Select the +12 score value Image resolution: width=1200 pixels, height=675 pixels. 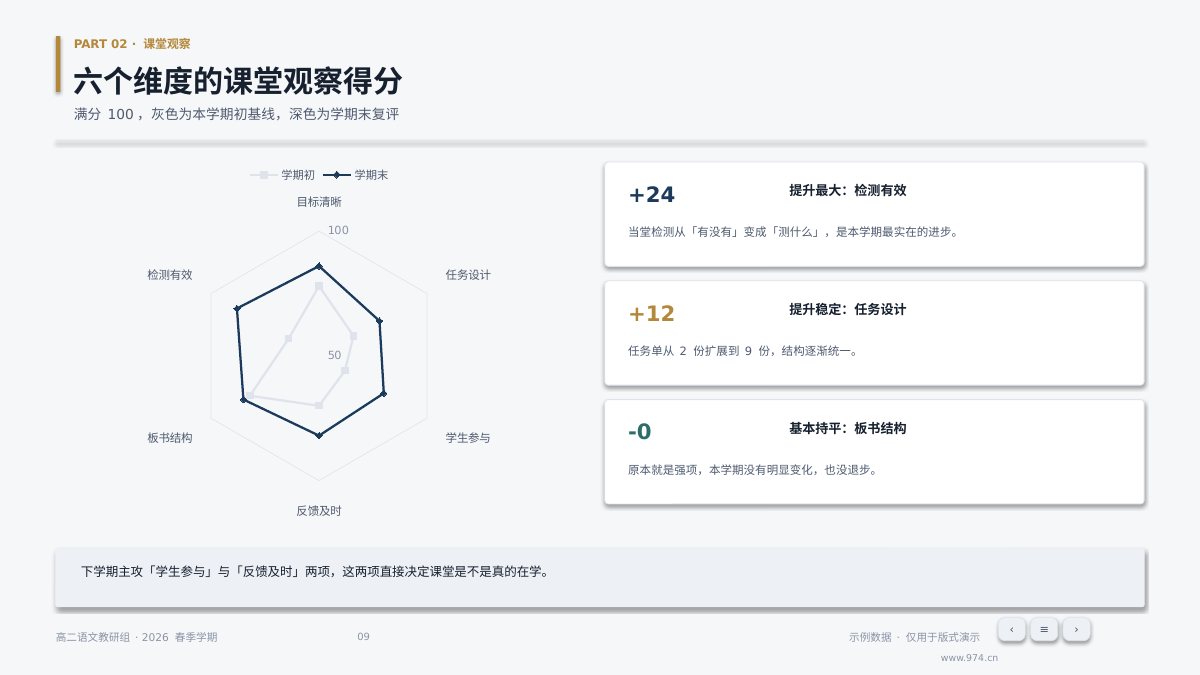[x=652, y=314]
